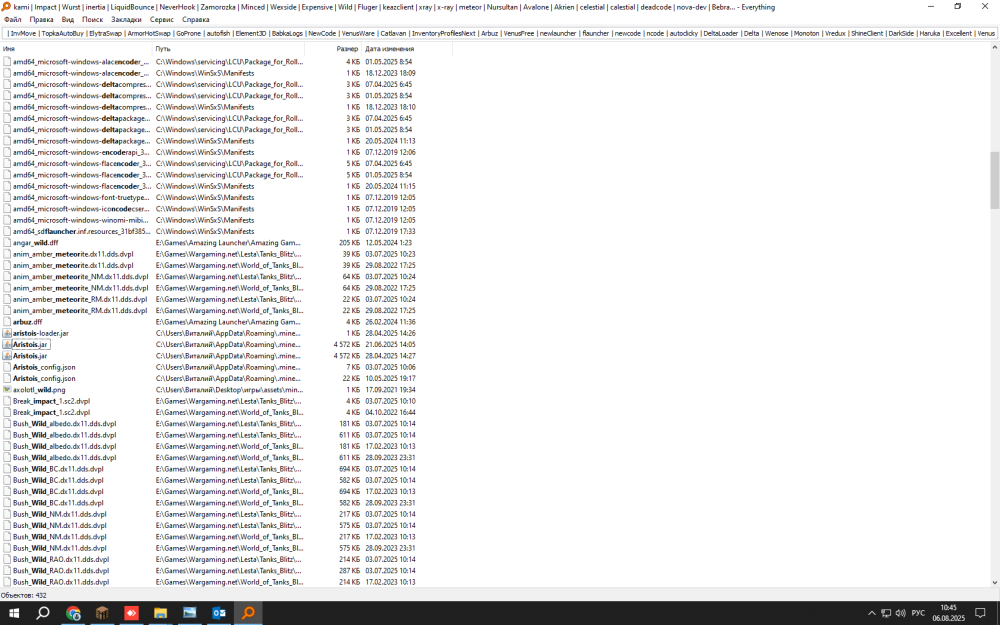Click the volume speaker tray icon
Screen dimensions: 1000x625
tap(901, 613)
